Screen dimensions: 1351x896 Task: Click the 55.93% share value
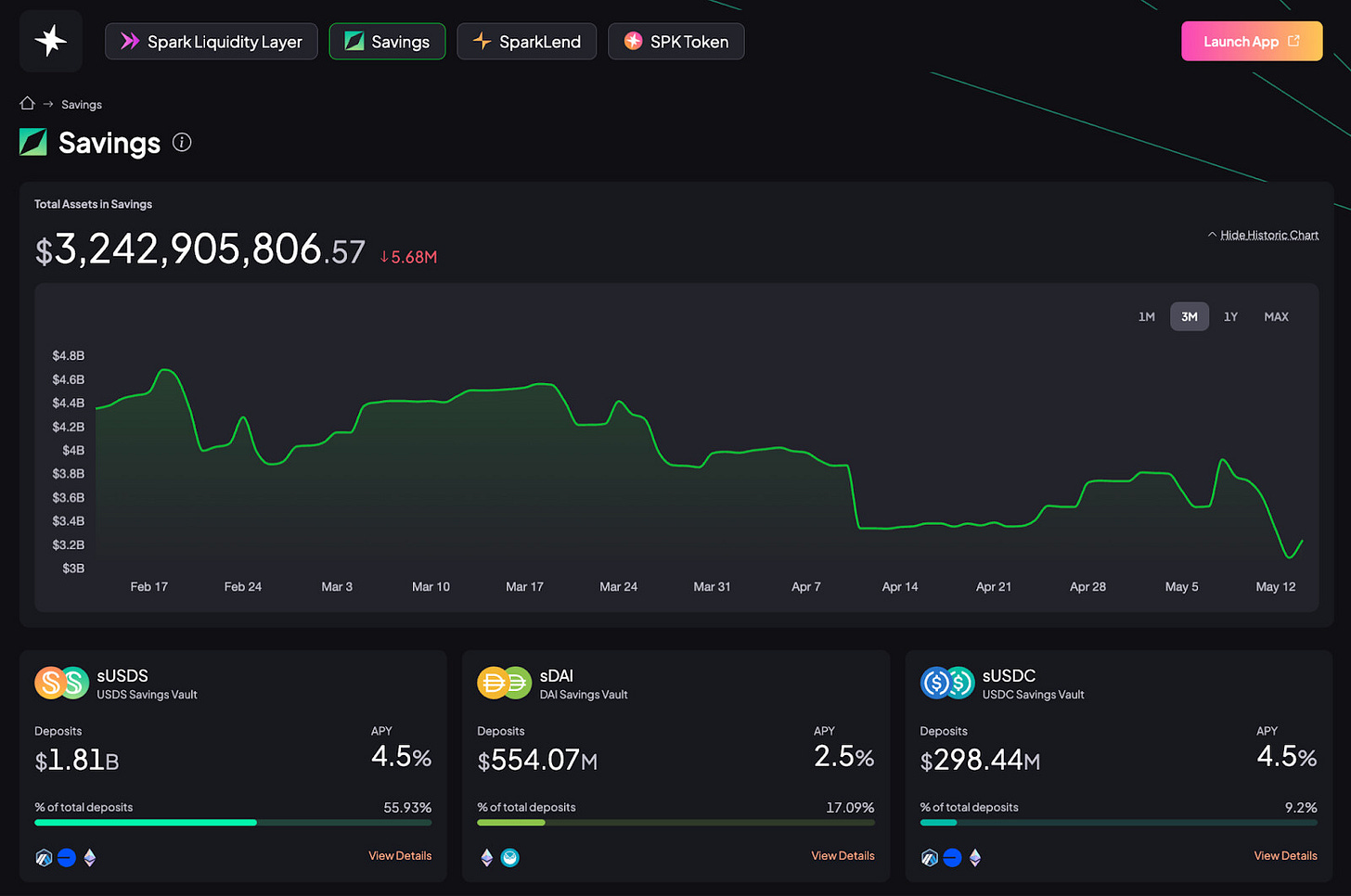pyautogui.click(x=407, y=808)
